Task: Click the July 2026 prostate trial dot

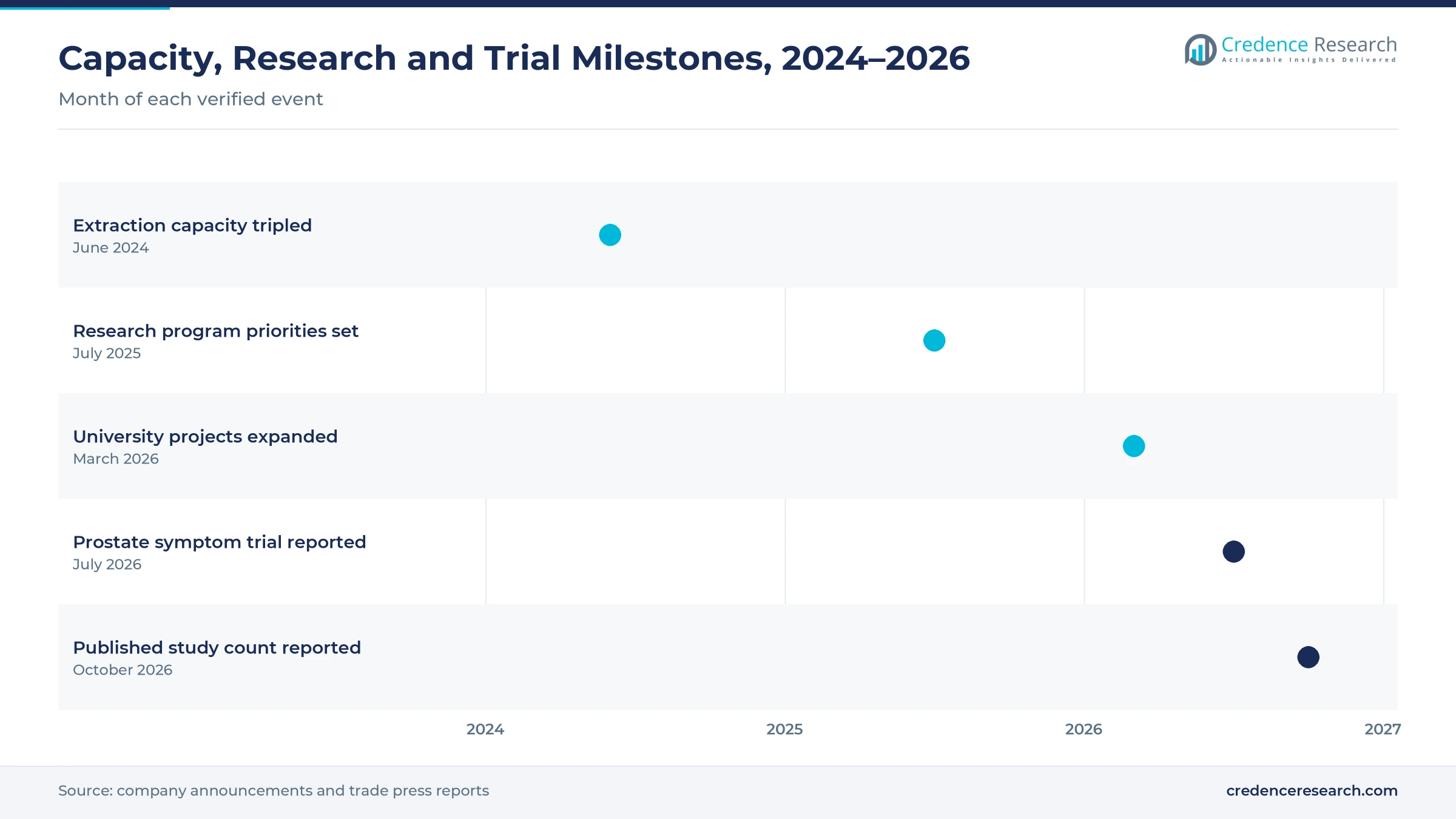Action: (1233, 551)
